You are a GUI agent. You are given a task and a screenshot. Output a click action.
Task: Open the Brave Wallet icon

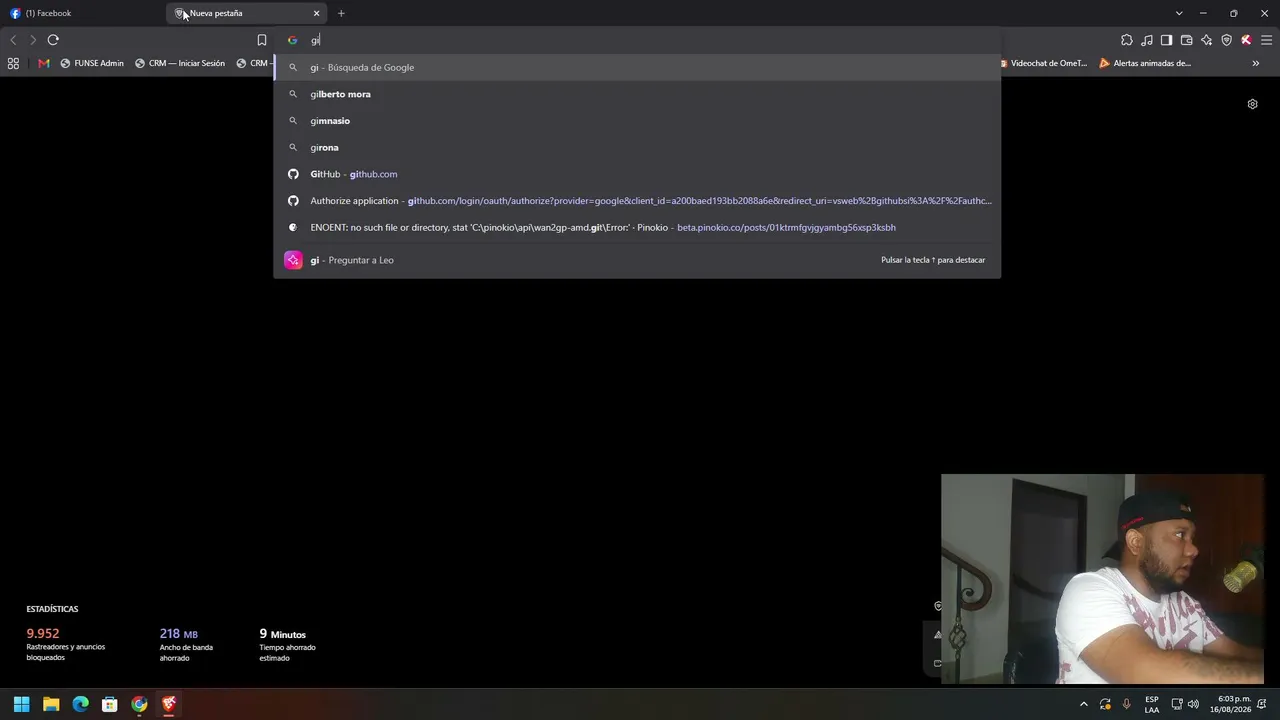click(x=1187, y=40)
